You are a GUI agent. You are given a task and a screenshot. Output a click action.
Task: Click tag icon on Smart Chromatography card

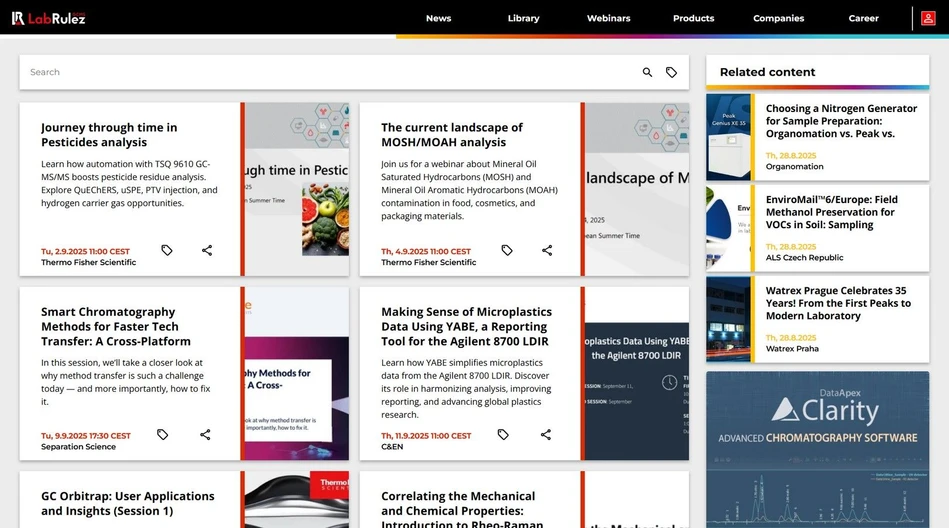coord(162,434)
